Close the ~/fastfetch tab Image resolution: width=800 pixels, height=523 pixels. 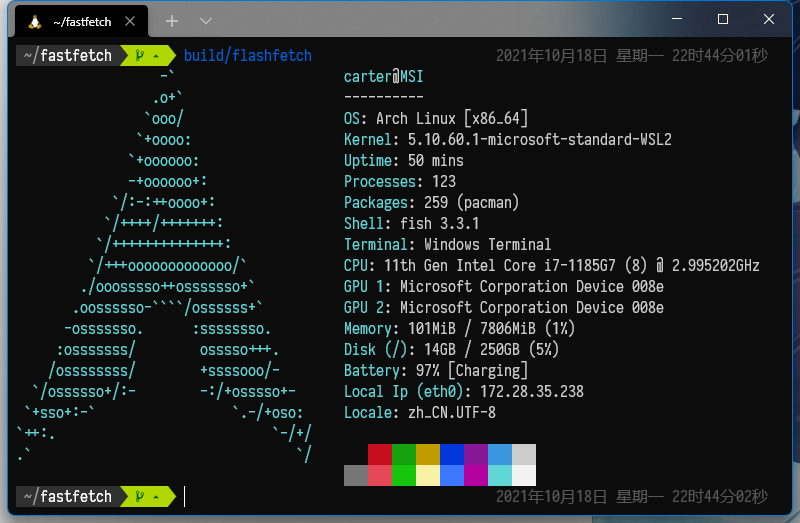[x=130, y=21]
